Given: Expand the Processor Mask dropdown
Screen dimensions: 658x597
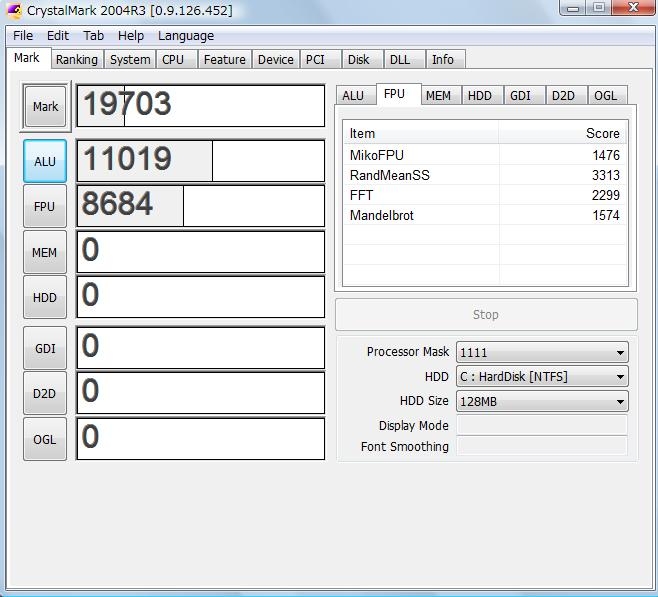Looking at the screenshot, I should pos(541,352).
